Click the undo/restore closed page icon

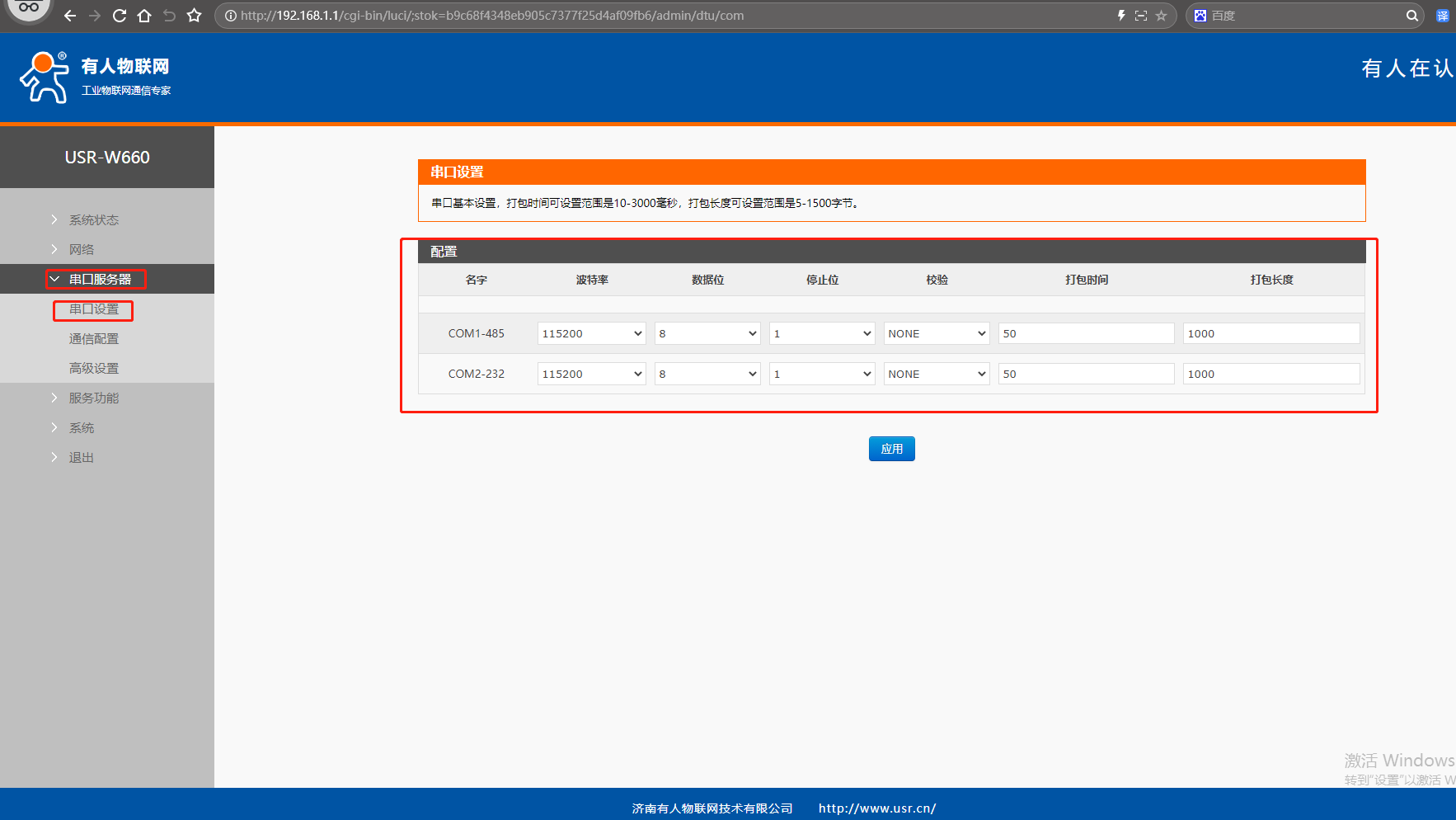click(x=169, y=16)
